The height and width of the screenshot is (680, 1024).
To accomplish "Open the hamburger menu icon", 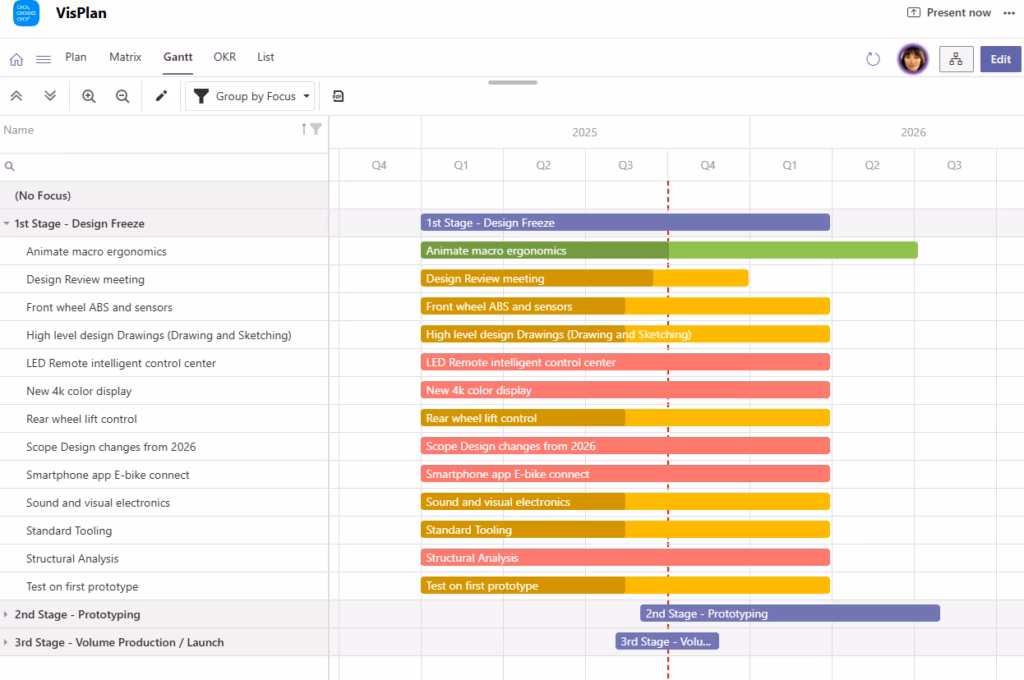I will click(44, 59).
